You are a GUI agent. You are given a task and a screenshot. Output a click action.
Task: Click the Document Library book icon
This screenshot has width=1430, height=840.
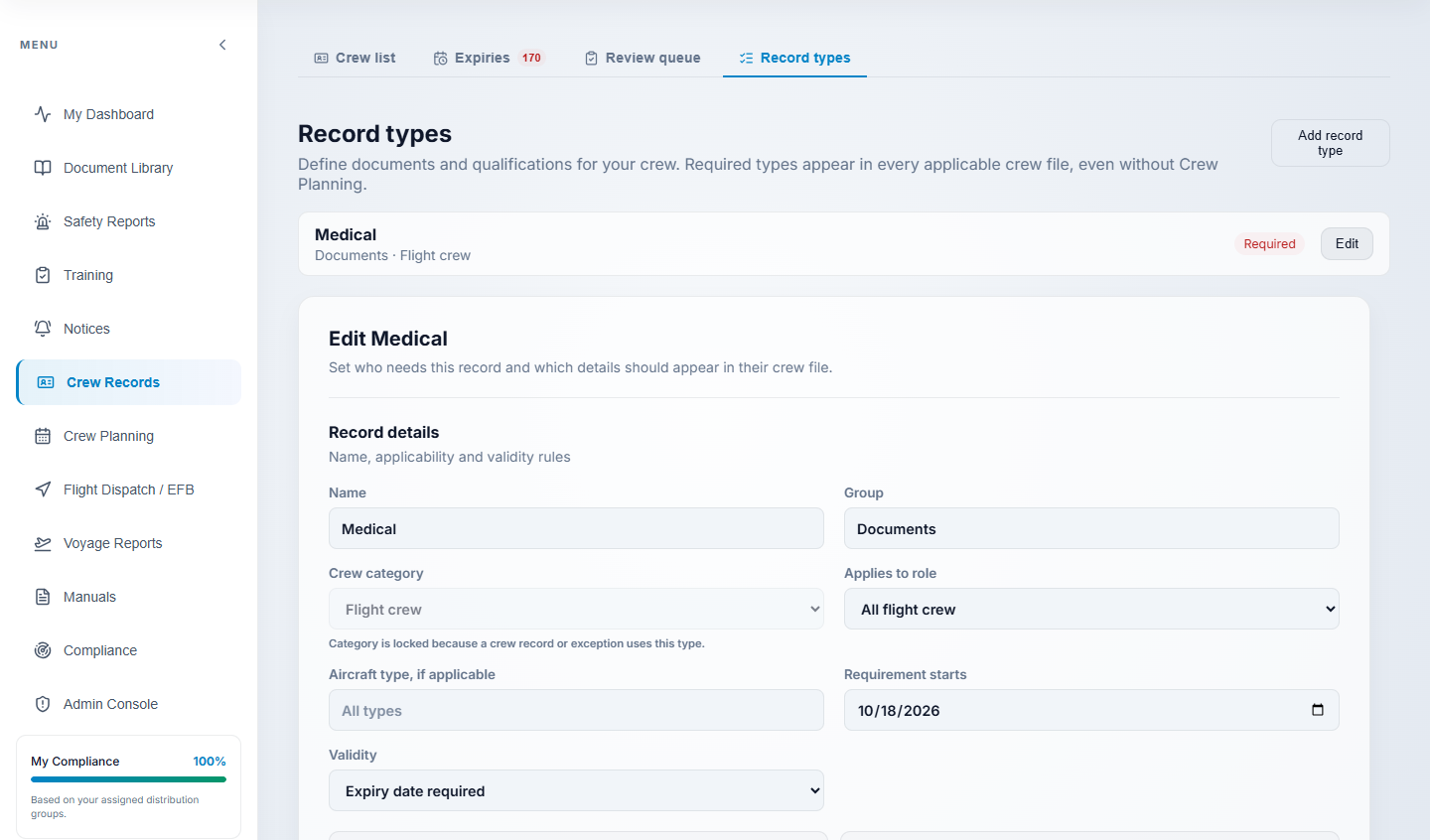(43, 168)
